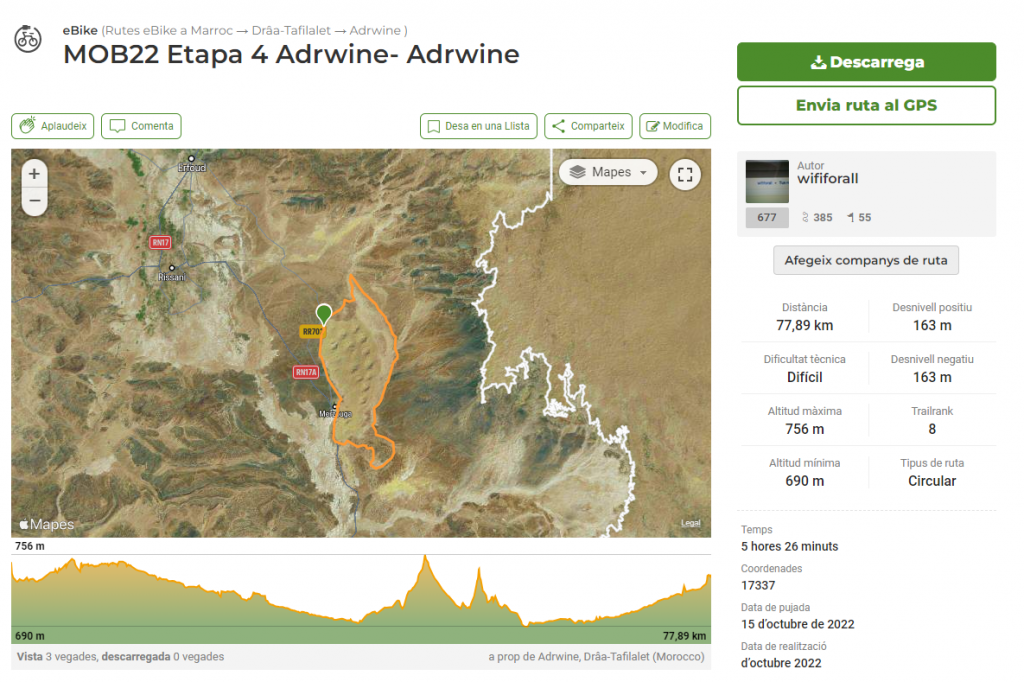Open the Comenta comment button

click(141, 126)
